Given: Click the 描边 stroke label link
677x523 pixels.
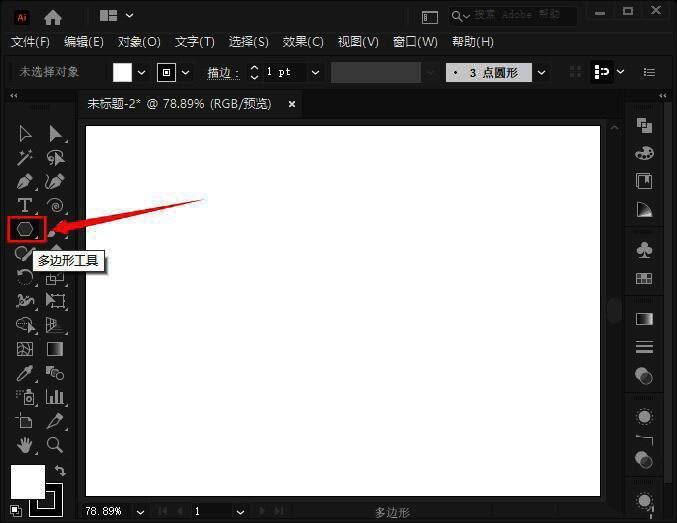Looking at the screenshot, I should 223,73.
